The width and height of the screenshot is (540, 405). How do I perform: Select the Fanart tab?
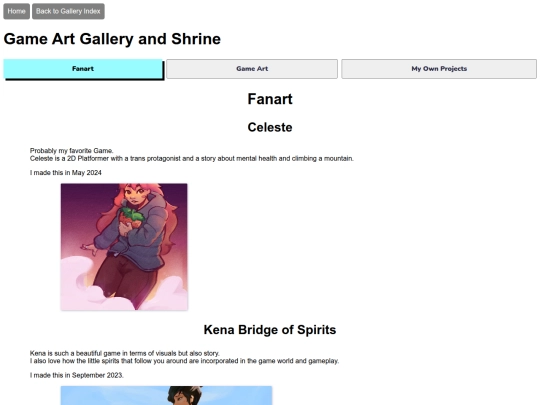coord(83,69)
